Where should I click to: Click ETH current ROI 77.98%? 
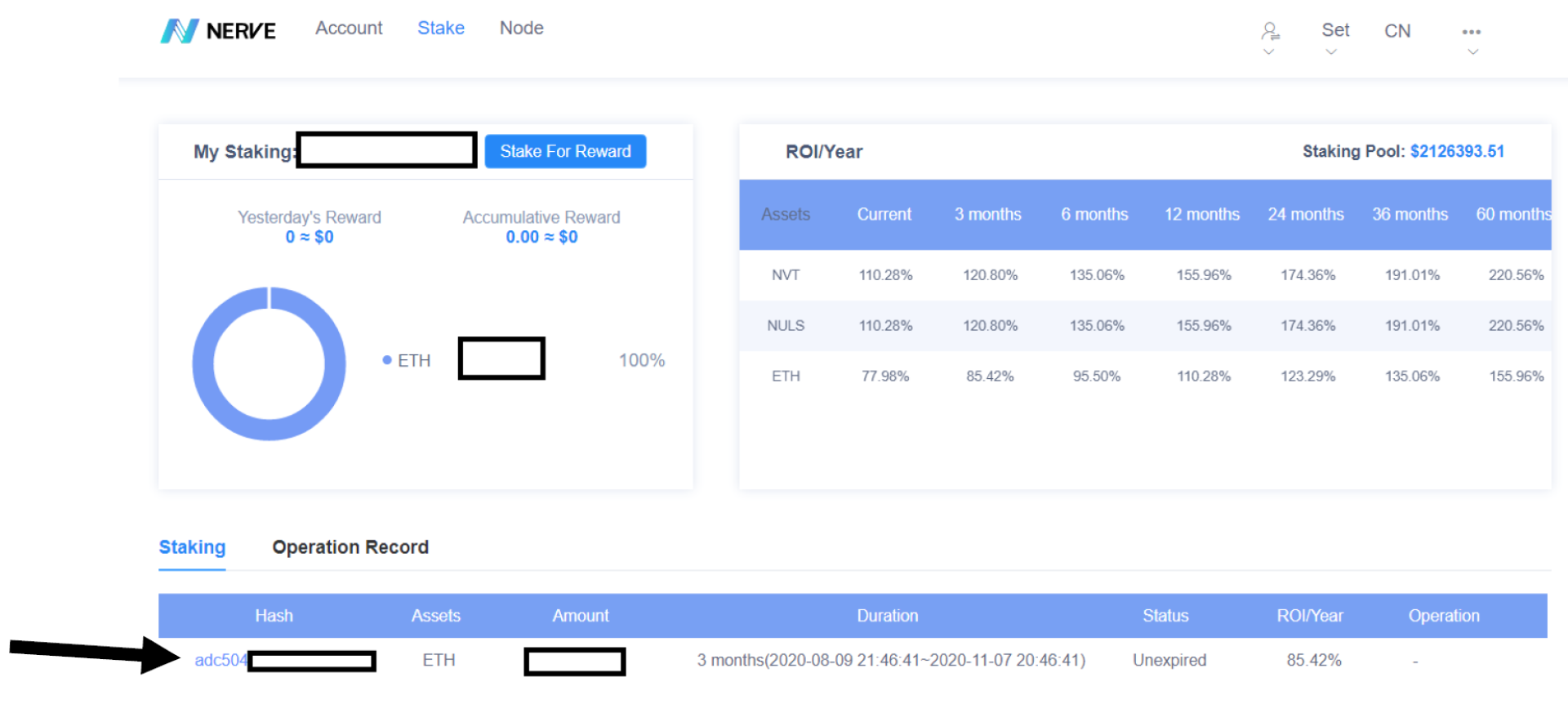coord(885,377)
